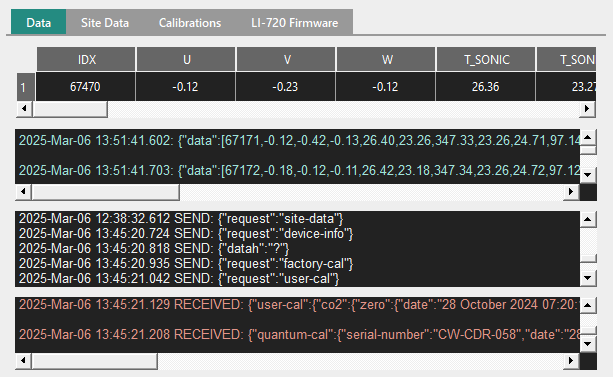Click right arrow of RECEIVED log horizontal scrollbar

[x=571, y=361]
